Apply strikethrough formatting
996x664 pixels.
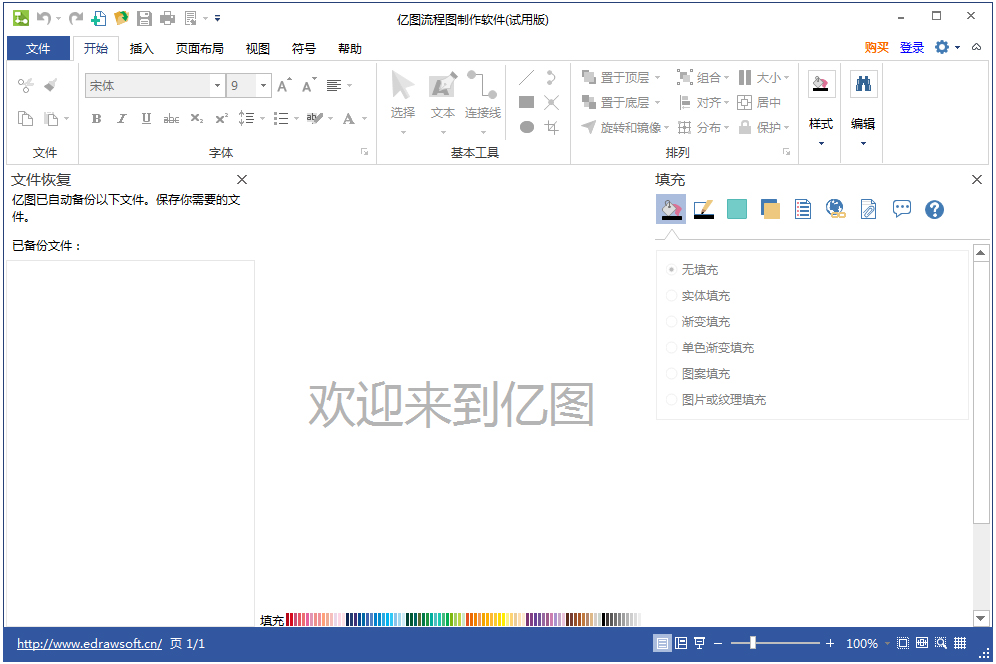coord(171,119)
